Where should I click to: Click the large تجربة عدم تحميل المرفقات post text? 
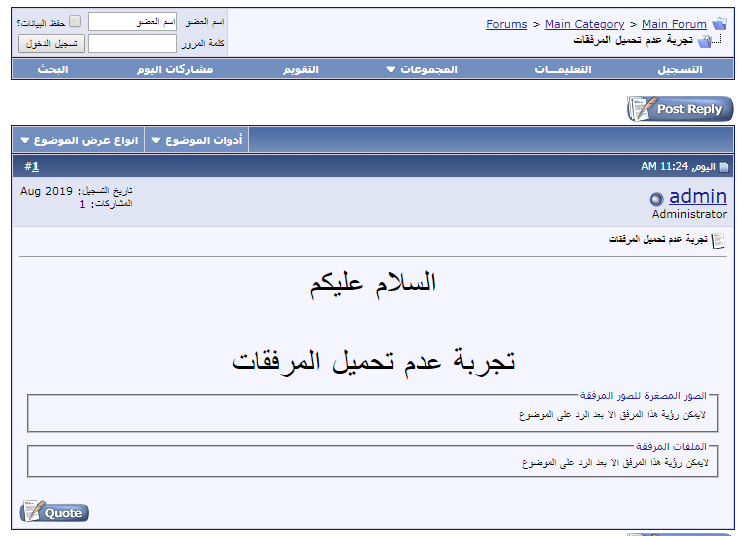coord(374,362)
